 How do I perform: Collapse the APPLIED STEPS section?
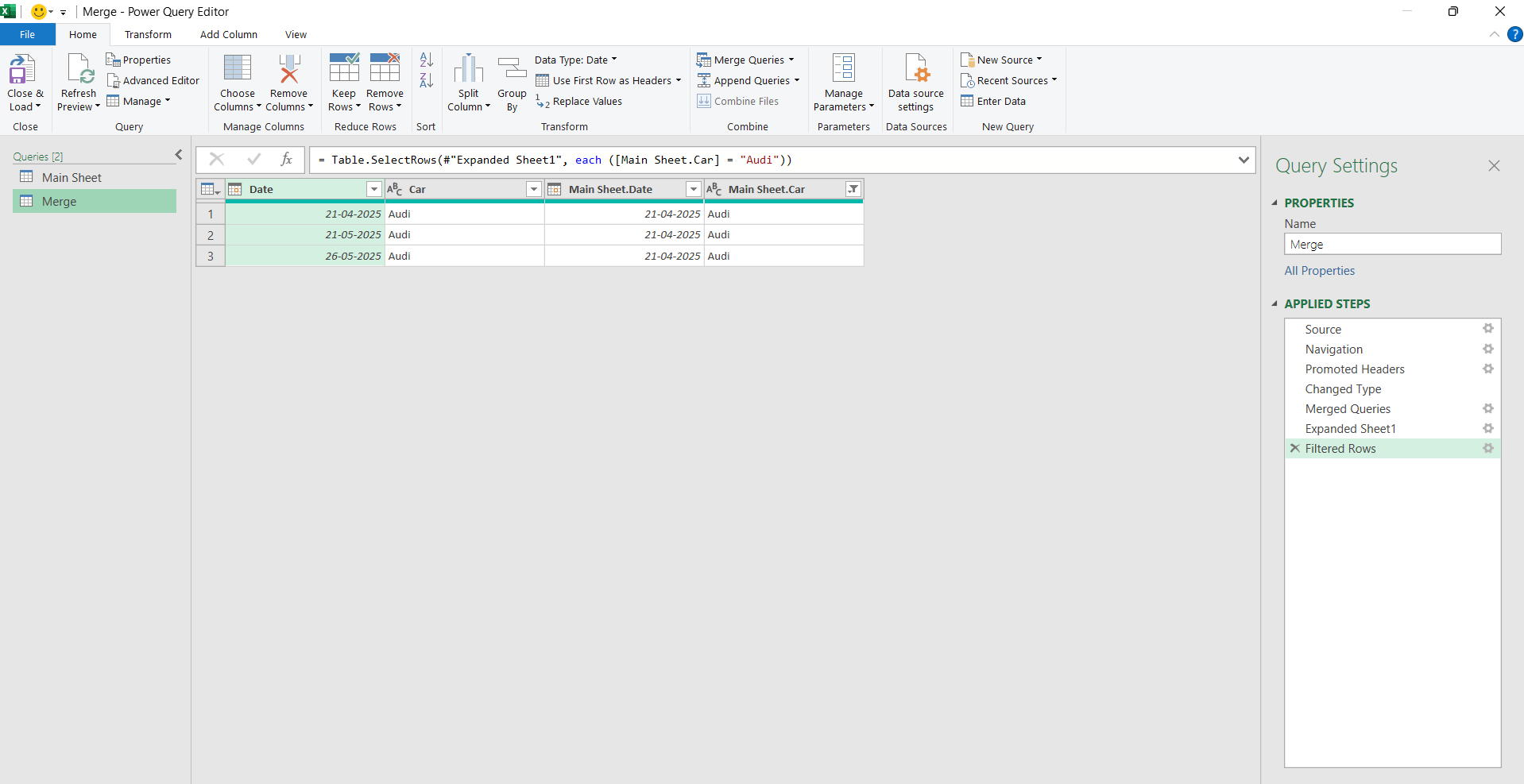tap(1275, 303)
